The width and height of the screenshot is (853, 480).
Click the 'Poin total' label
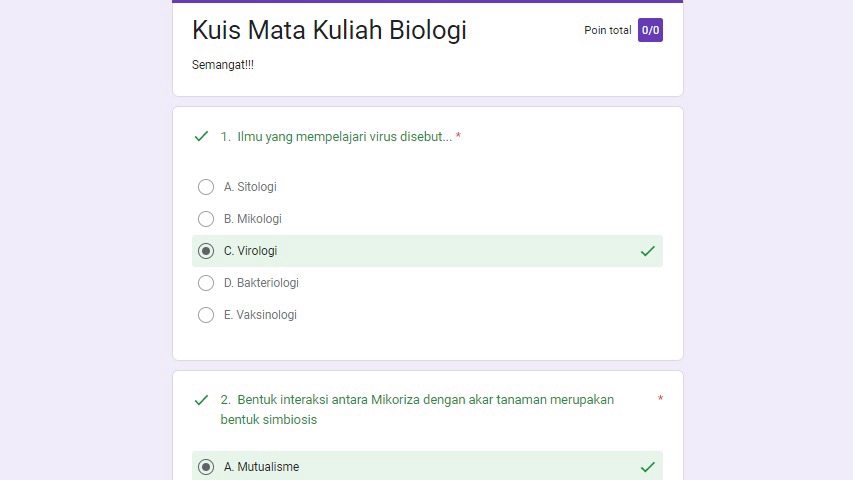[607, 31]
